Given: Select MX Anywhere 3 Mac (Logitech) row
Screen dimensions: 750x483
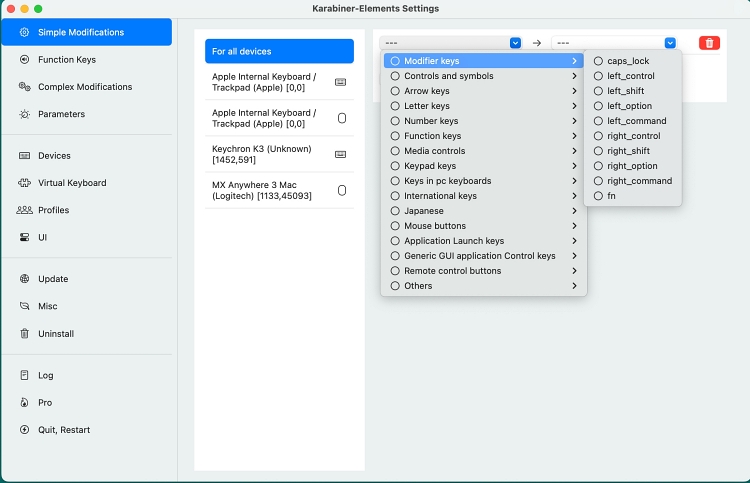Looking at the screenshot, I should (x=279, y=190).
